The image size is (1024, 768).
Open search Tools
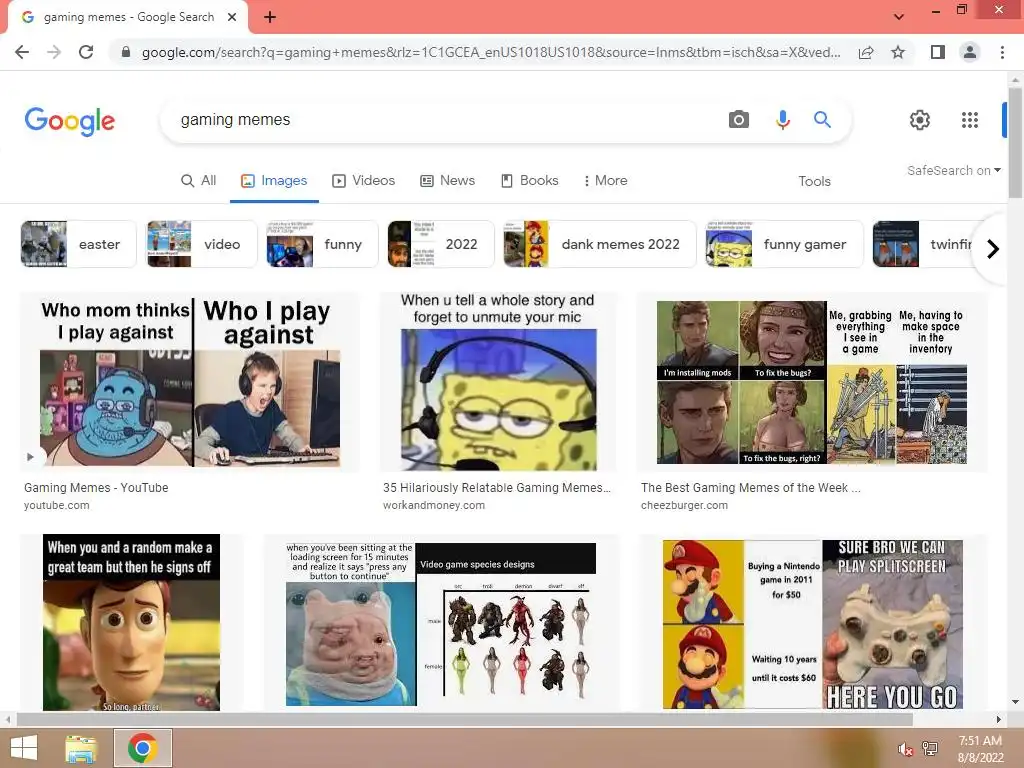click(814, 181)
